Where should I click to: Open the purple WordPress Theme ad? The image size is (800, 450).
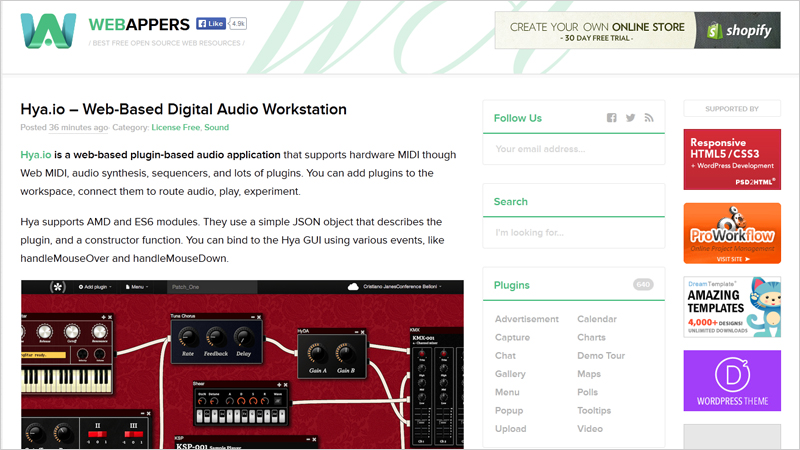pyautogui.click(x=732, y=381)
